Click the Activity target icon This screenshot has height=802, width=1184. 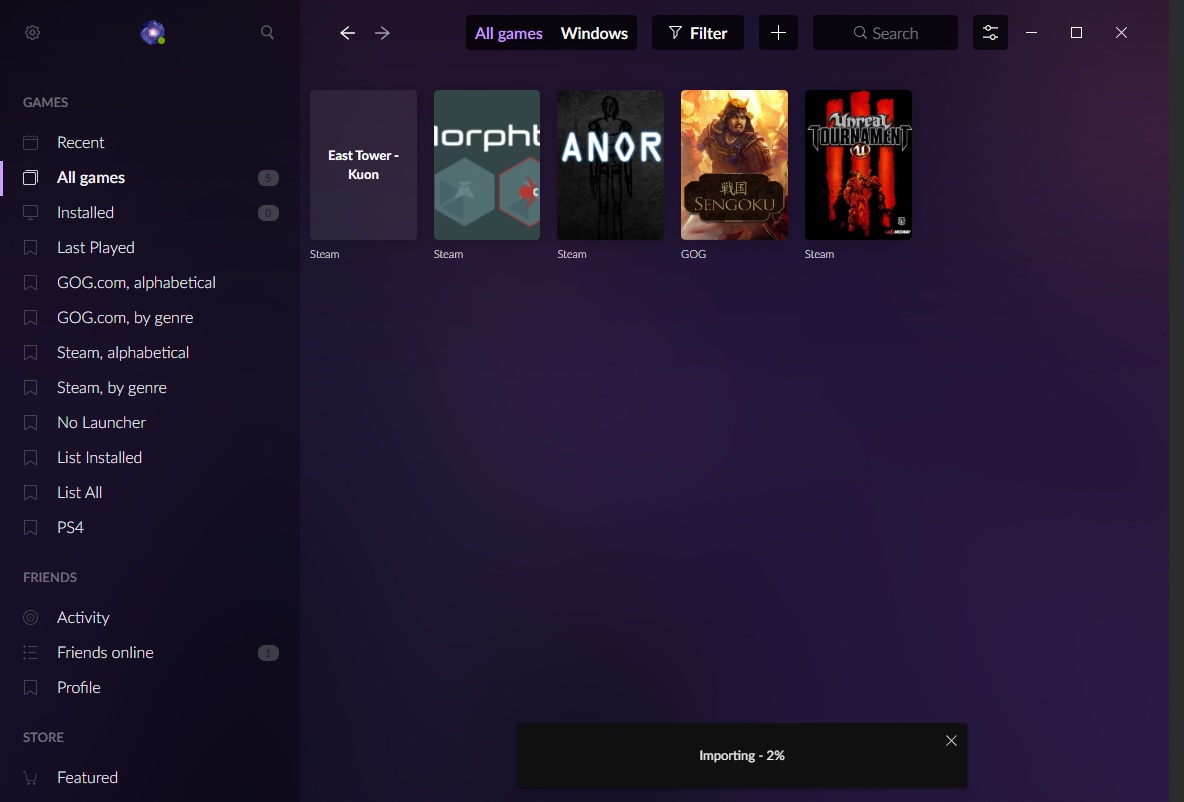tap(30, 617)
